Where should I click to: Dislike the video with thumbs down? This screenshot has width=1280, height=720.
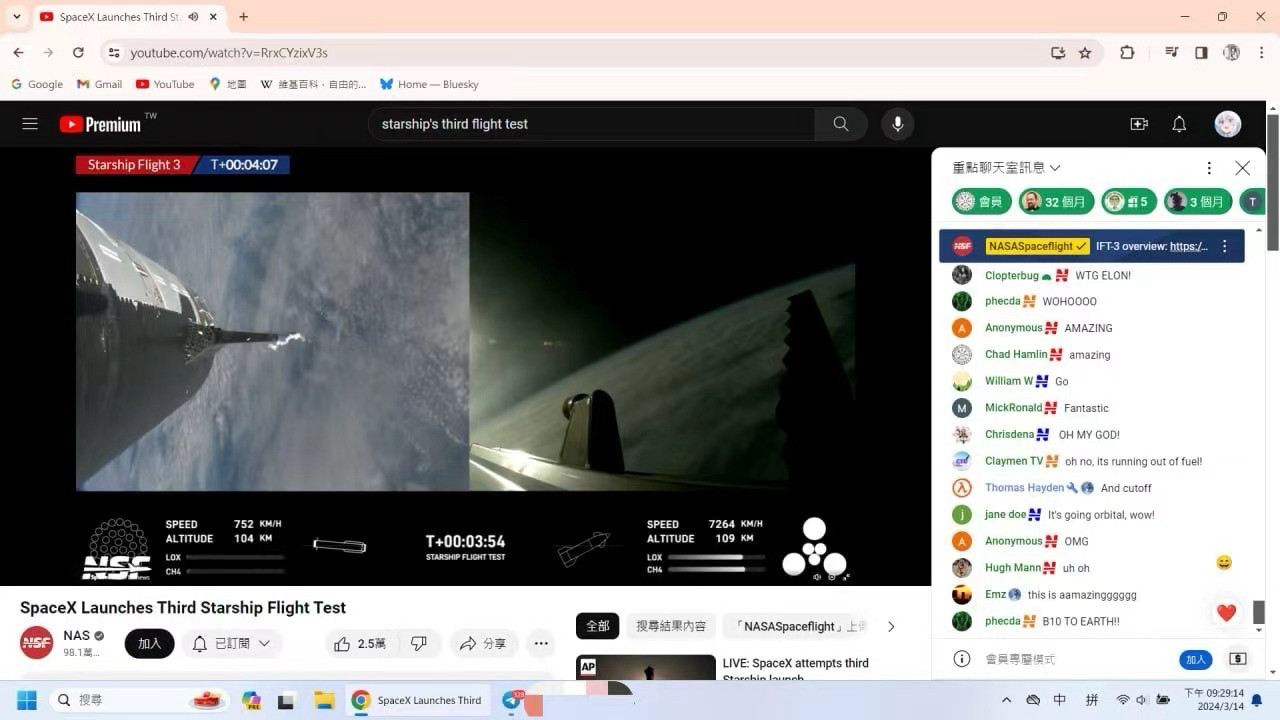(x=419, y=643)
